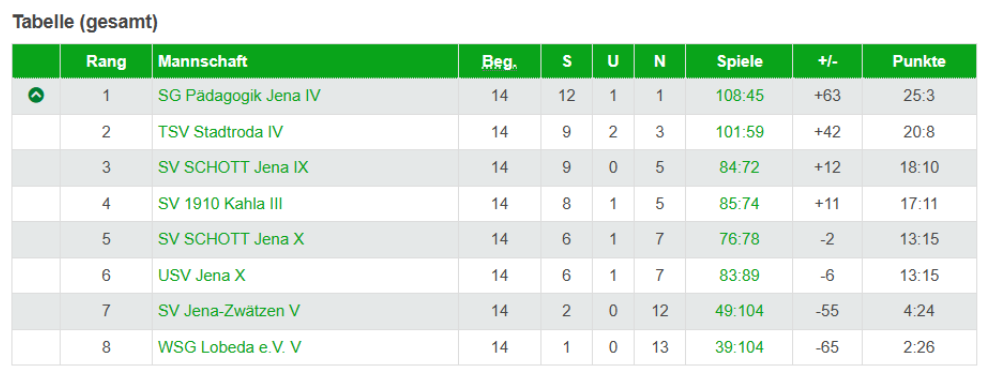Select SV SCHOTT Jena IX link
Image resolution: width=988 pixels, height=375 pixels.
pos(233,168)
